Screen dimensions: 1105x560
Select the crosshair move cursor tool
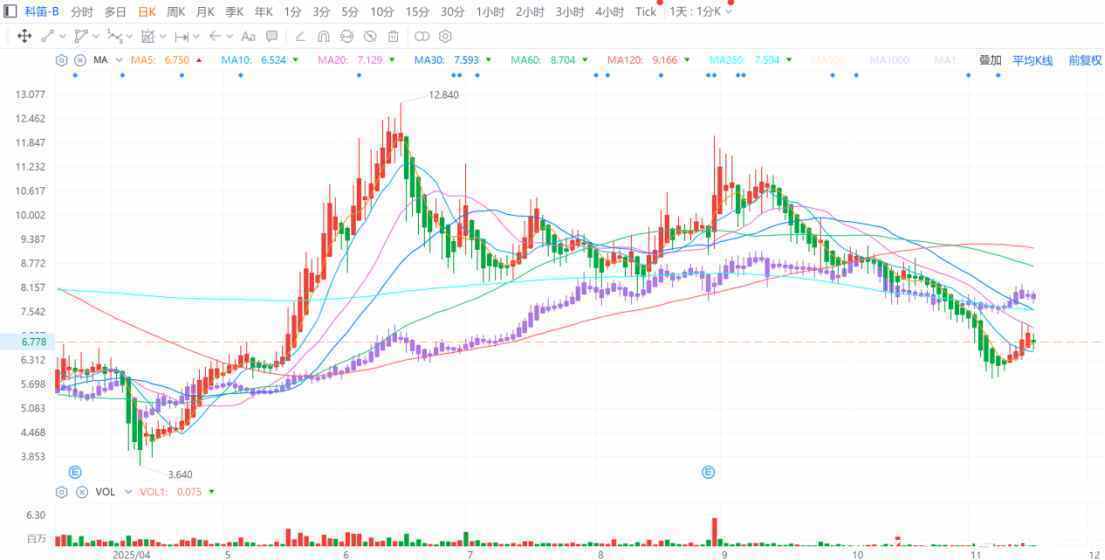[24, 36]
